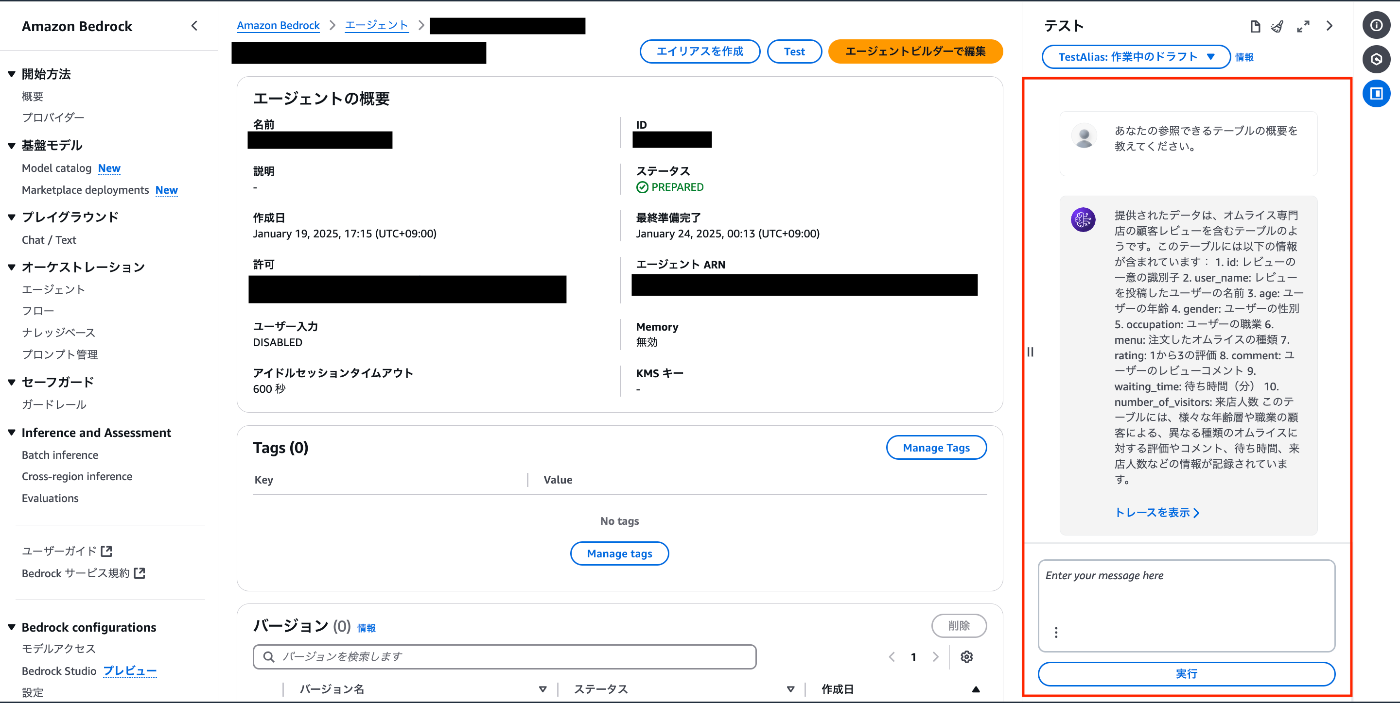Open ステータス column sort dropdown

[790, 689]
